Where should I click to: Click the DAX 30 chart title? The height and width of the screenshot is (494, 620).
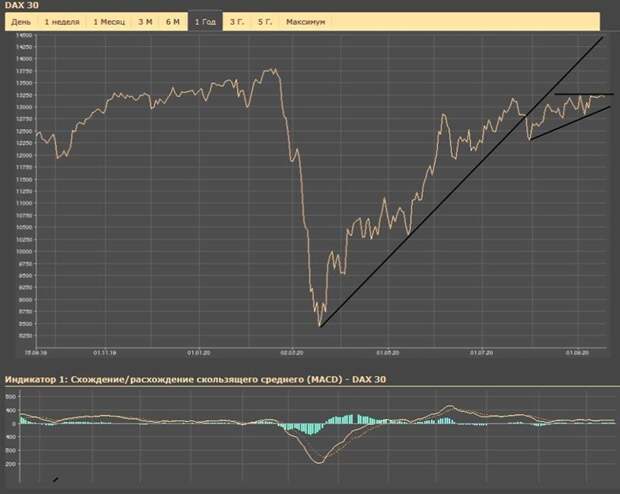(22, 5)
